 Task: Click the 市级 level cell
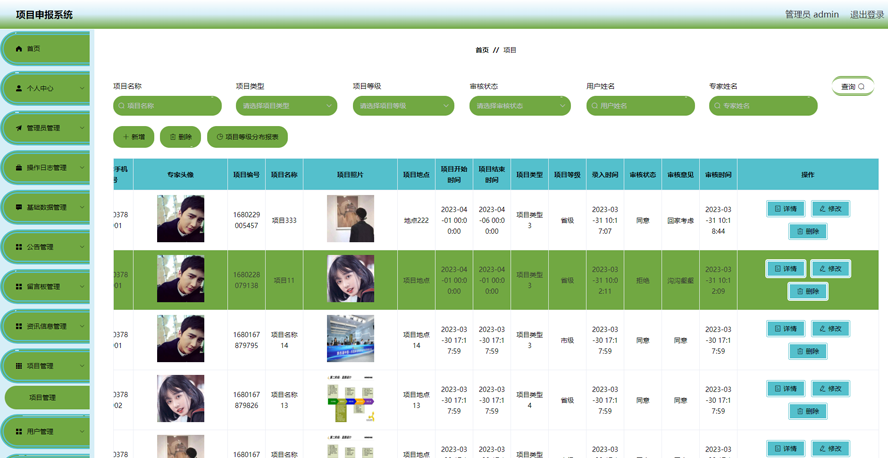tap(567, 340)
